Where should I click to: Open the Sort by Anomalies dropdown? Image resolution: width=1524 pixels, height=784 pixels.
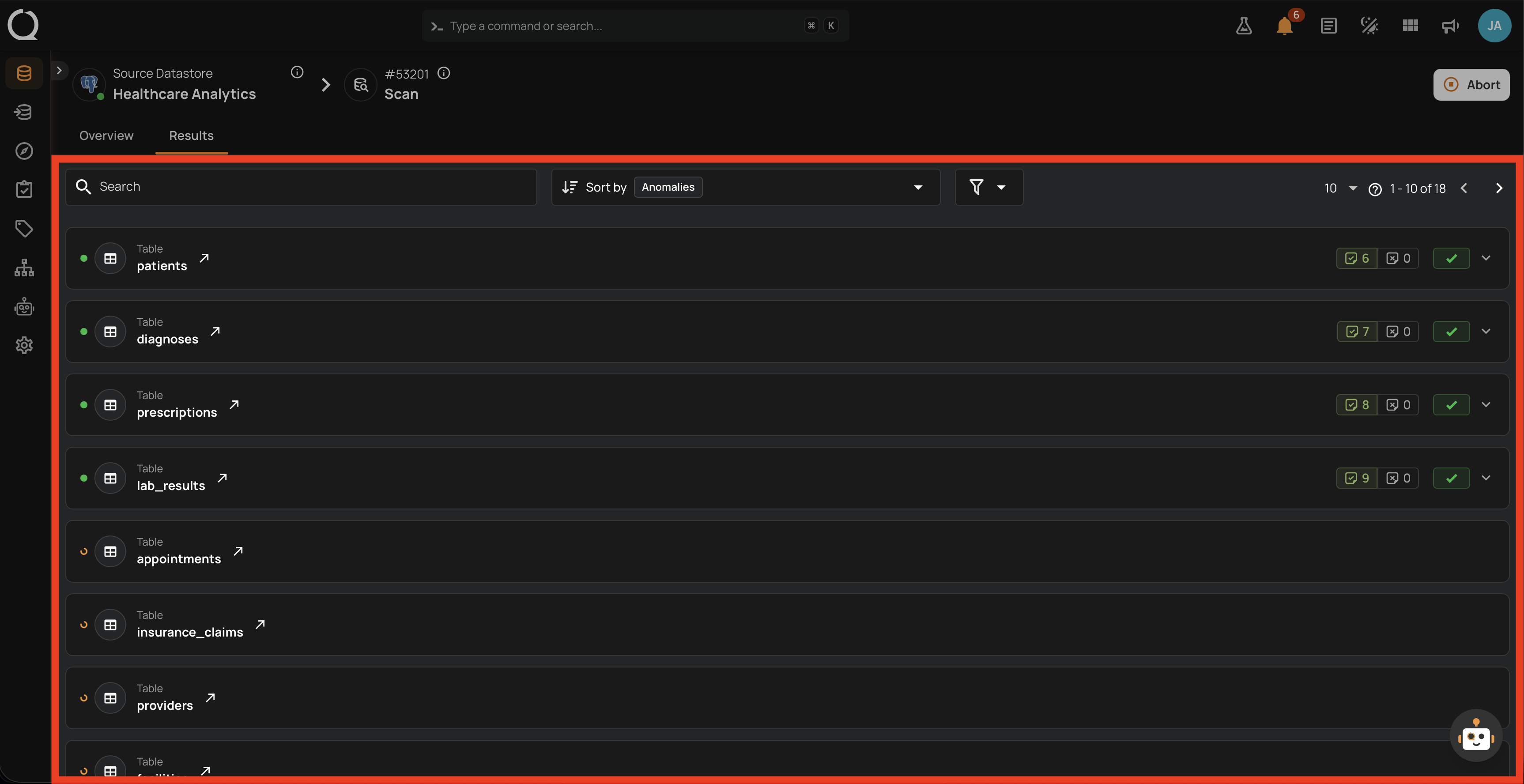click(745, 187)
